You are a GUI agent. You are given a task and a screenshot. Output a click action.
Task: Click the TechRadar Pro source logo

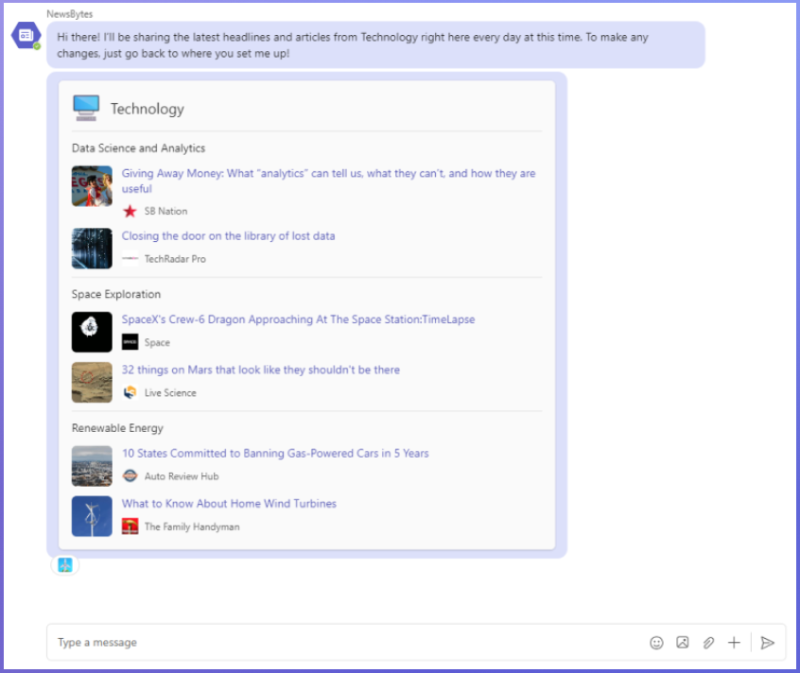point(130,259)
